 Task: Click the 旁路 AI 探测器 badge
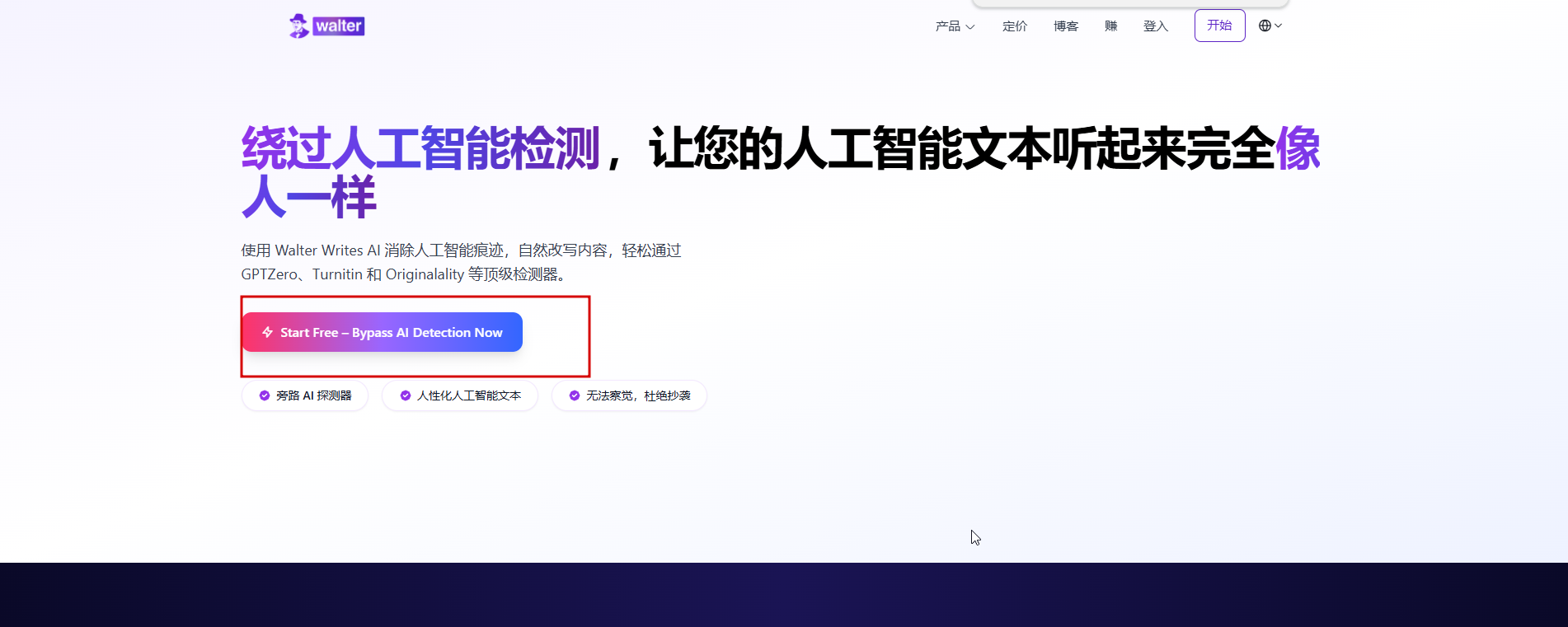pos(305,395)
